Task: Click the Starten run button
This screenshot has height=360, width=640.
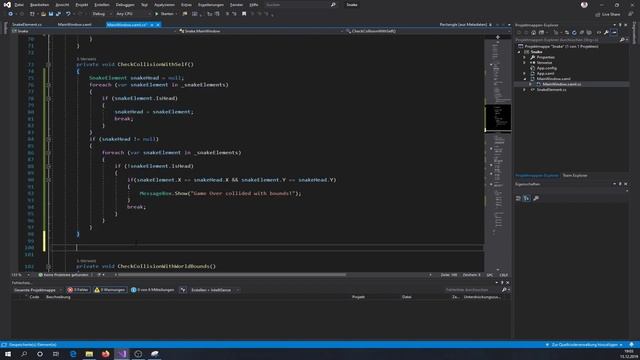Action: click(164, 14)
